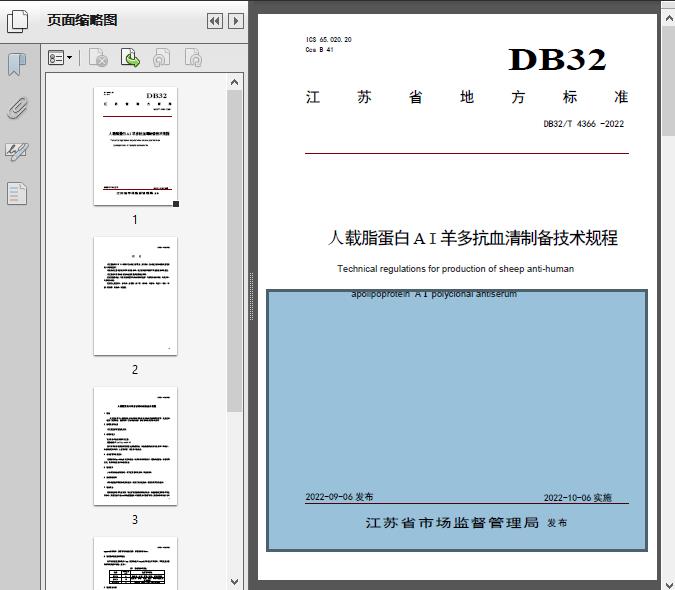Click page number label 2 under thumbnail
This screenshot has width=675, height=590.
pyautogui.click(x=135, y=370)
